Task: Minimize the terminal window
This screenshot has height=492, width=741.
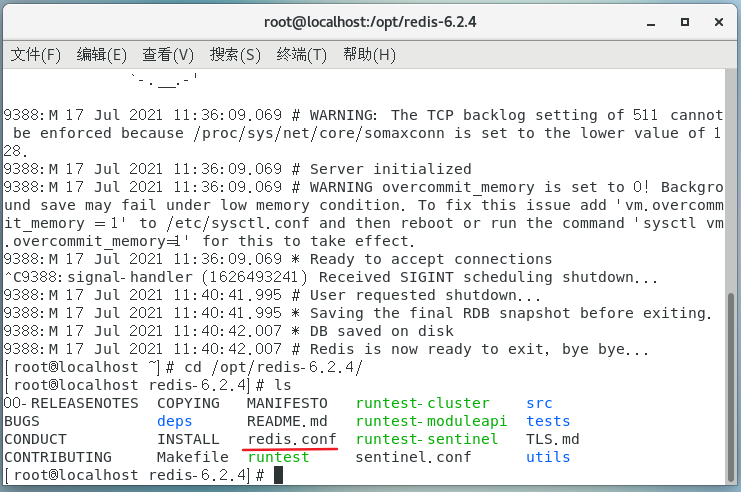Action: pyautogui.click(x=651, y=23)
